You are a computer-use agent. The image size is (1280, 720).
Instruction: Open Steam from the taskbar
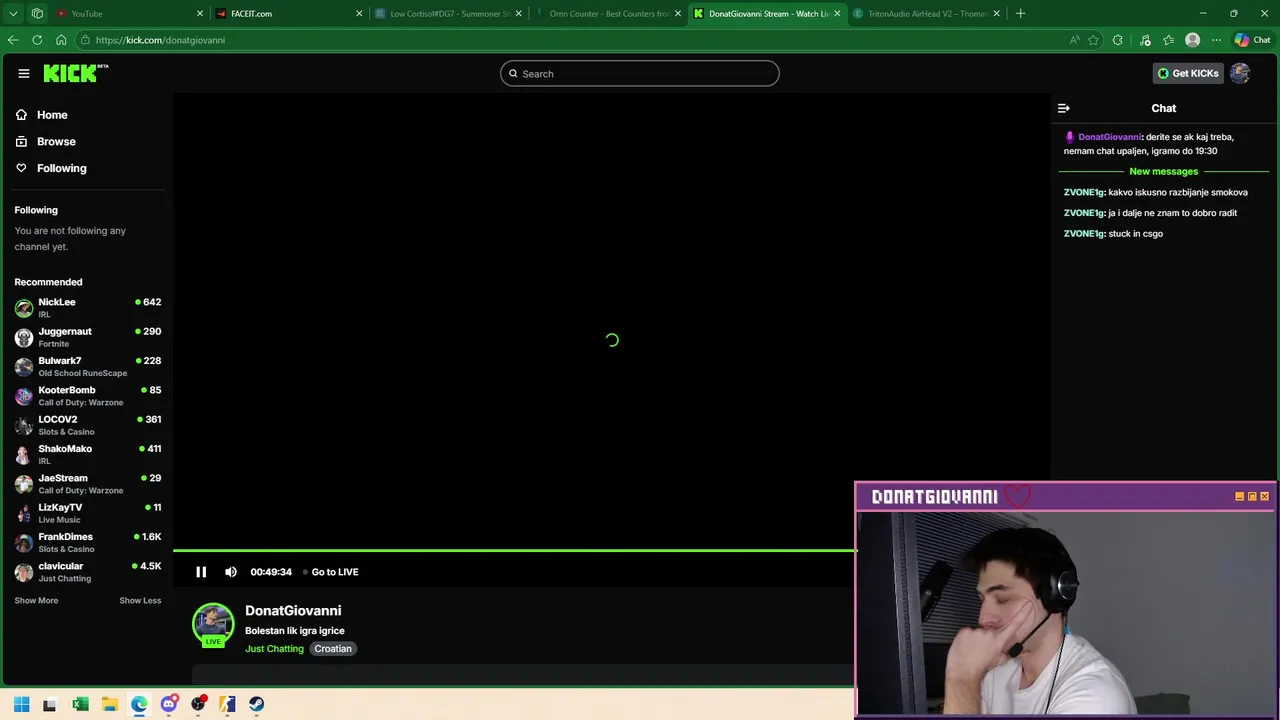(257, 704)
